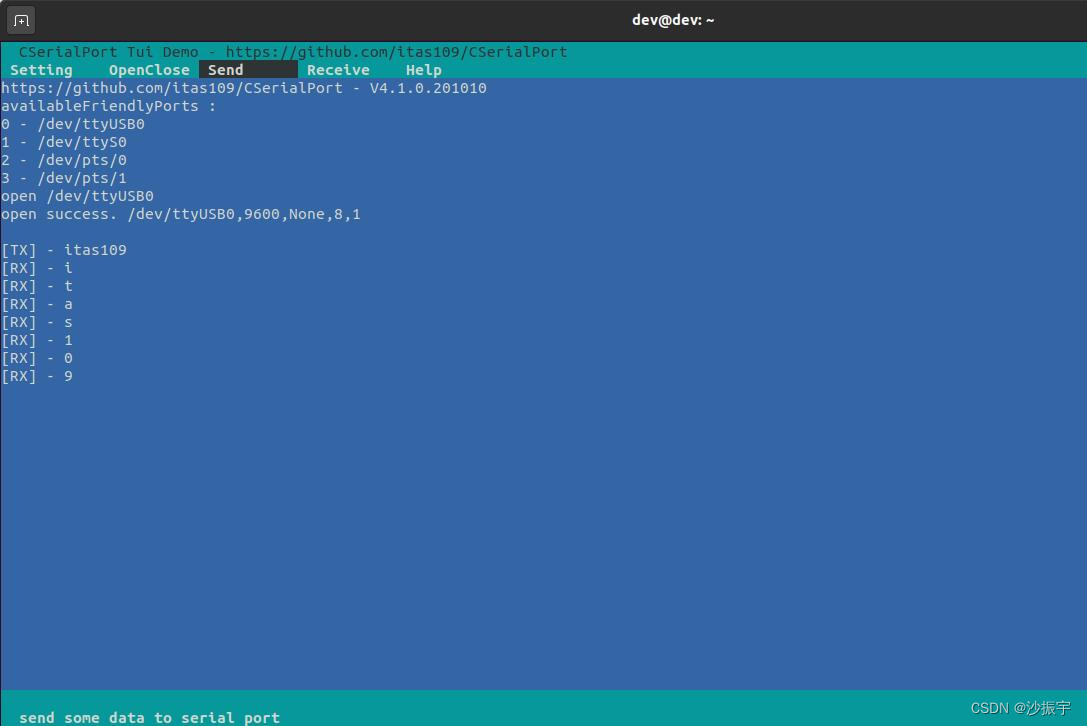Select port 1 - /dev/ttyS0 entry
1087x726 pixels.
(x=63, y=142)
